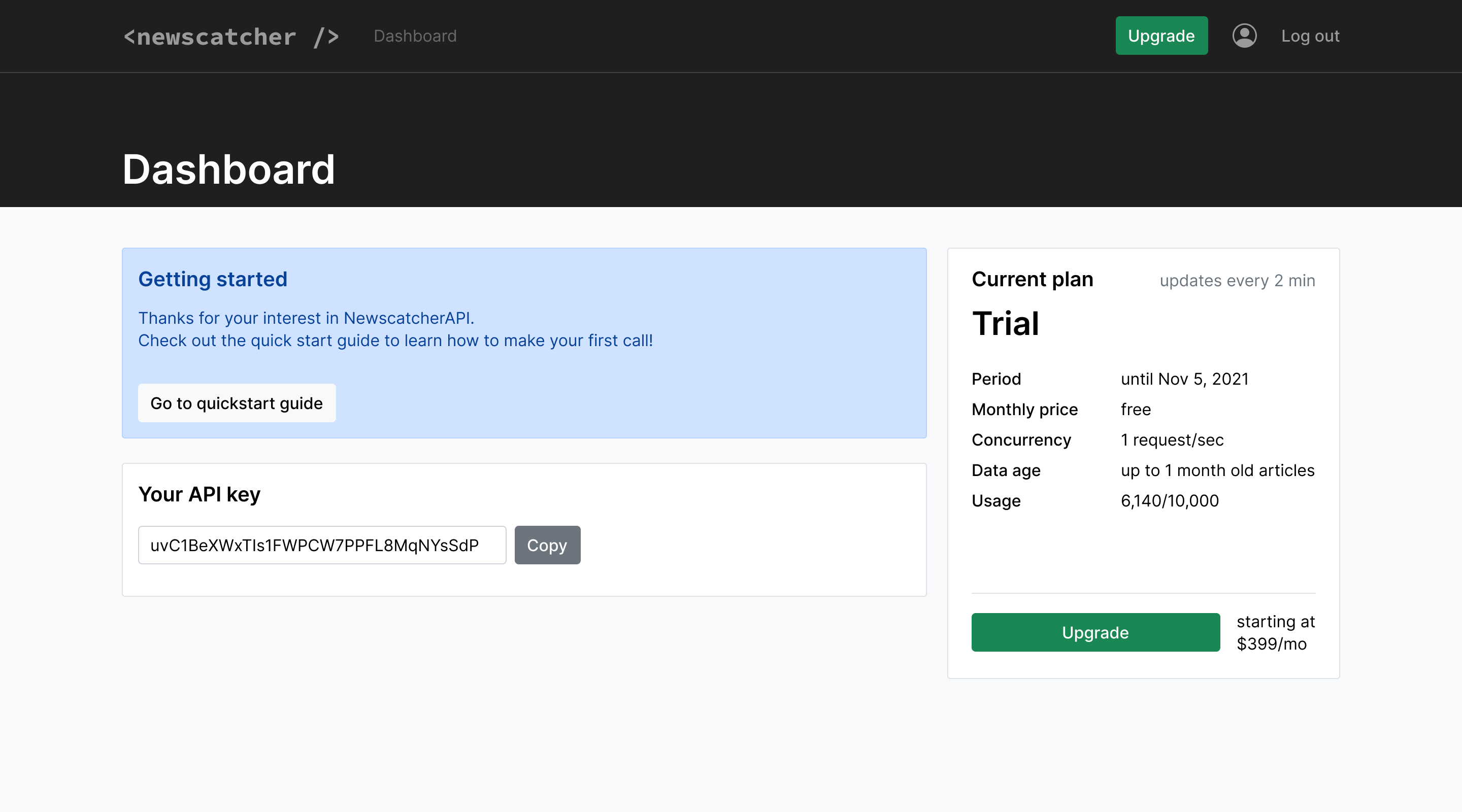Screen dimensions: 1462x812
Task: Click the 'Trial' plan name
Action: pos(1005,323)
